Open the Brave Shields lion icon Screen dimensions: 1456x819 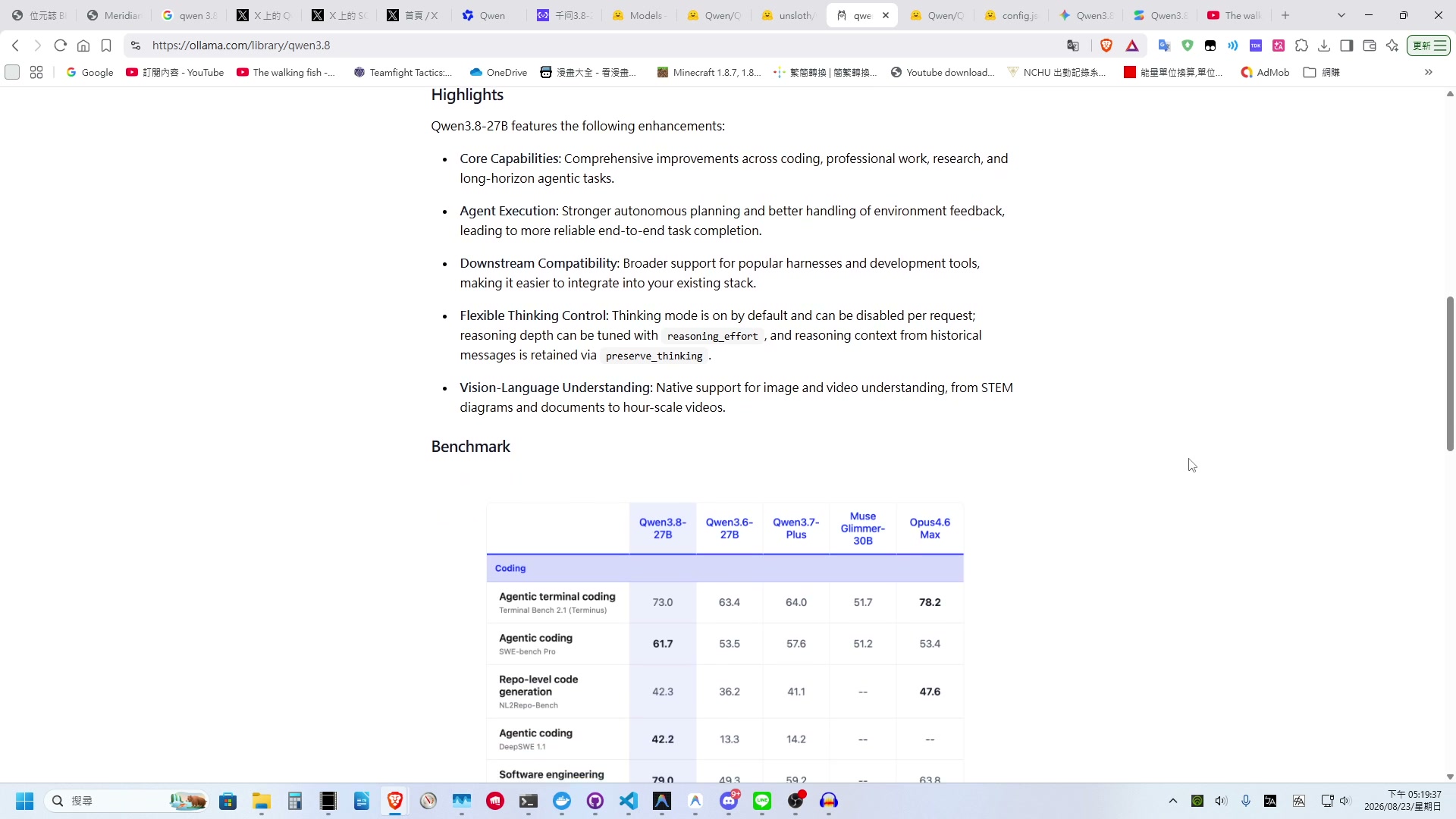(1106, 45)
